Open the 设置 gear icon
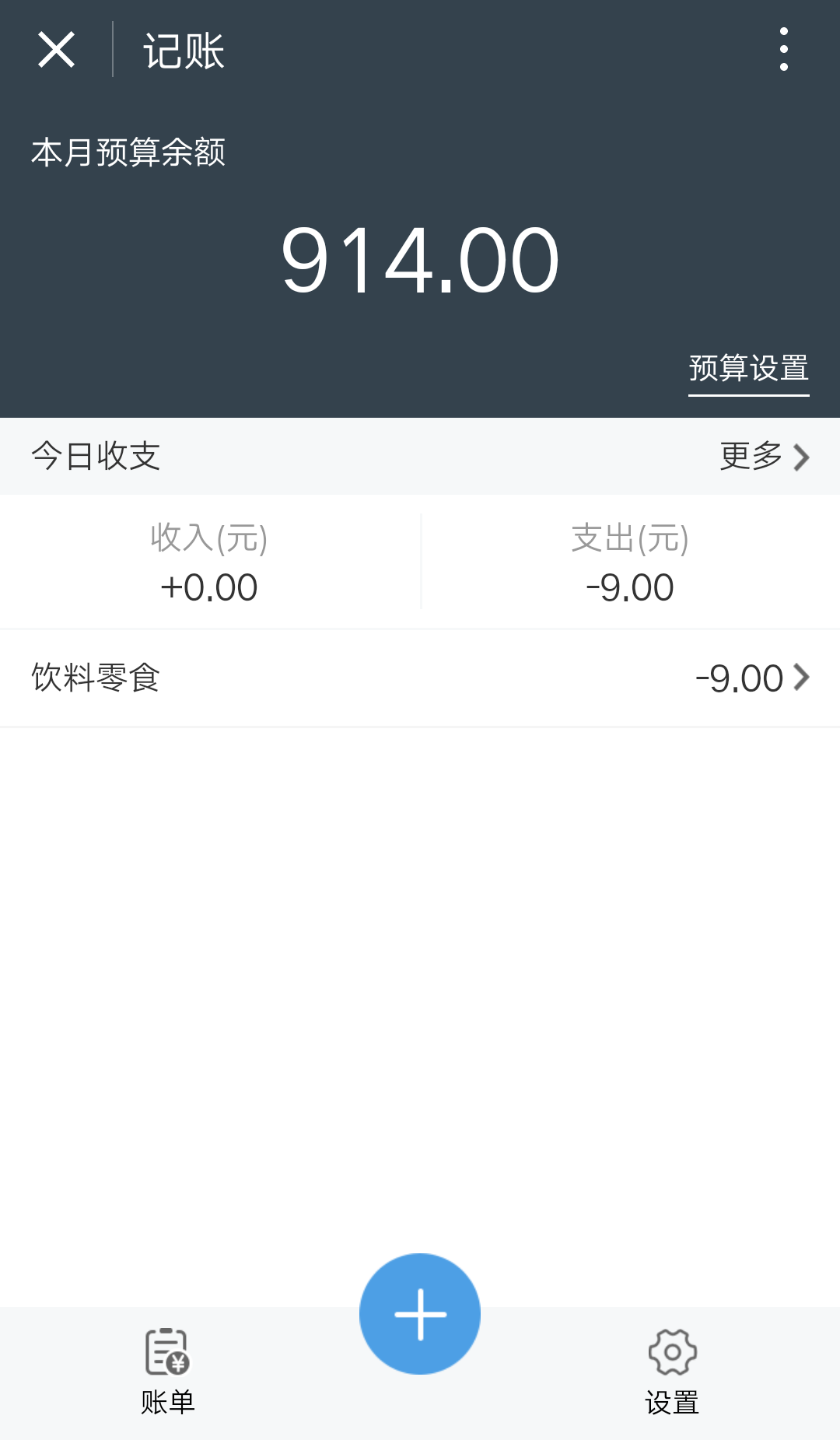 [672, 1352]
